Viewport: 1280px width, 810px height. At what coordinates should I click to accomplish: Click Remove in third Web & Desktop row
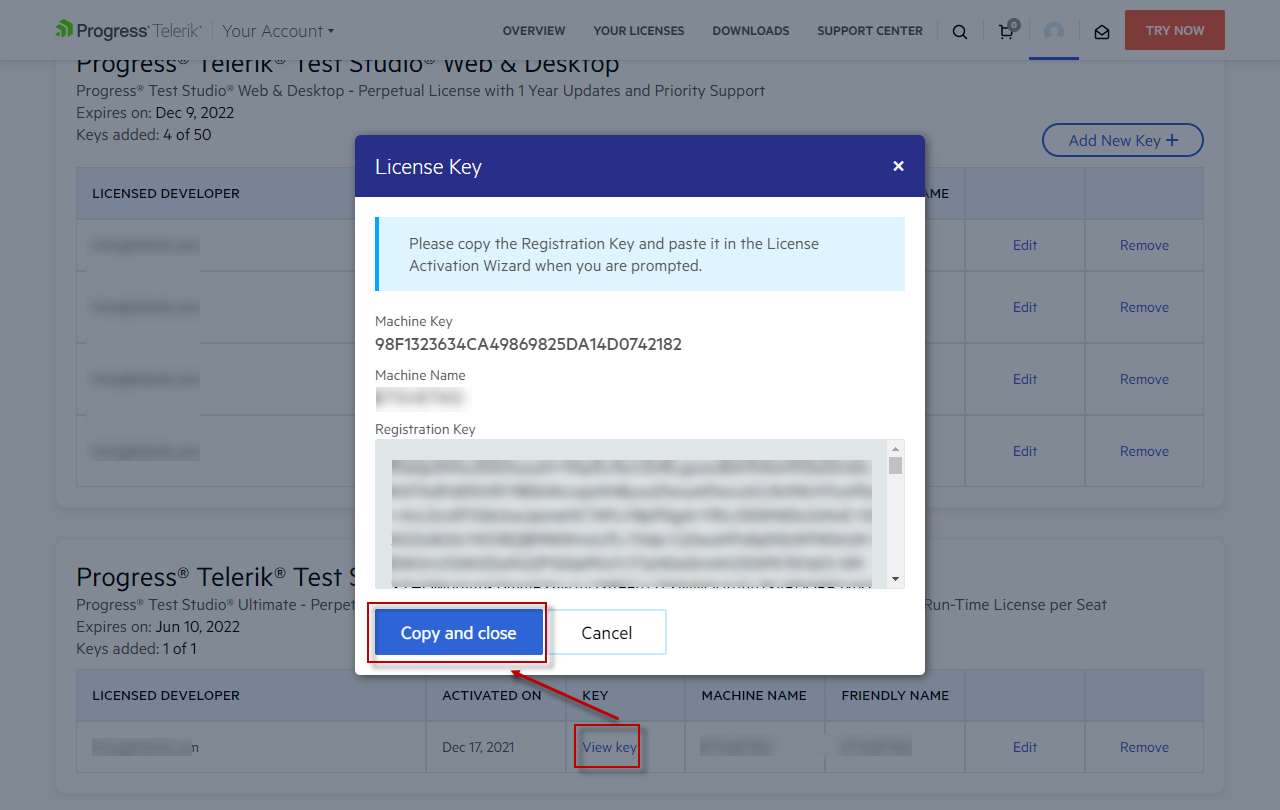pyautogui.click(x=1145, y=379)
